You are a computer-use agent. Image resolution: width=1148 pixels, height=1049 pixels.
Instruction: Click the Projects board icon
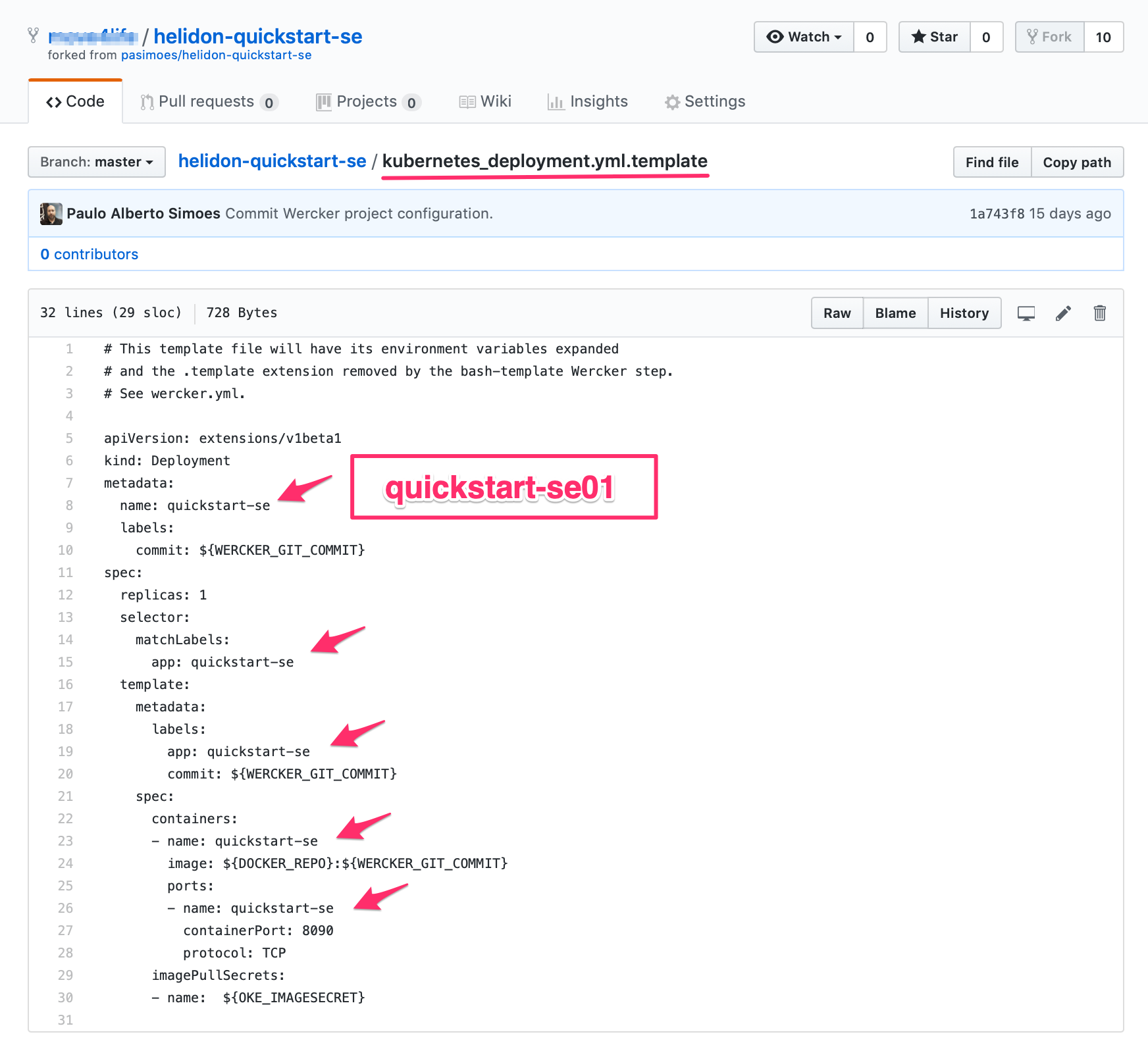pyautogui.click(x=324, y=102)
